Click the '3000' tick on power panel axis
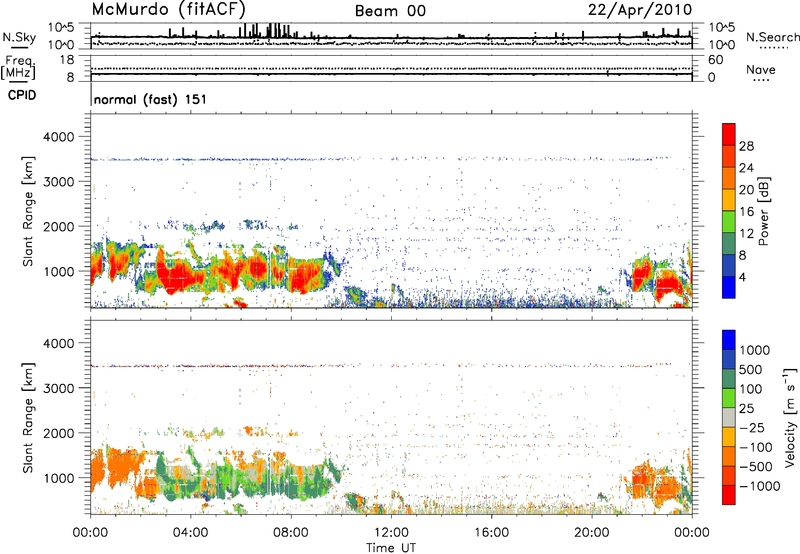 [59, 182]
